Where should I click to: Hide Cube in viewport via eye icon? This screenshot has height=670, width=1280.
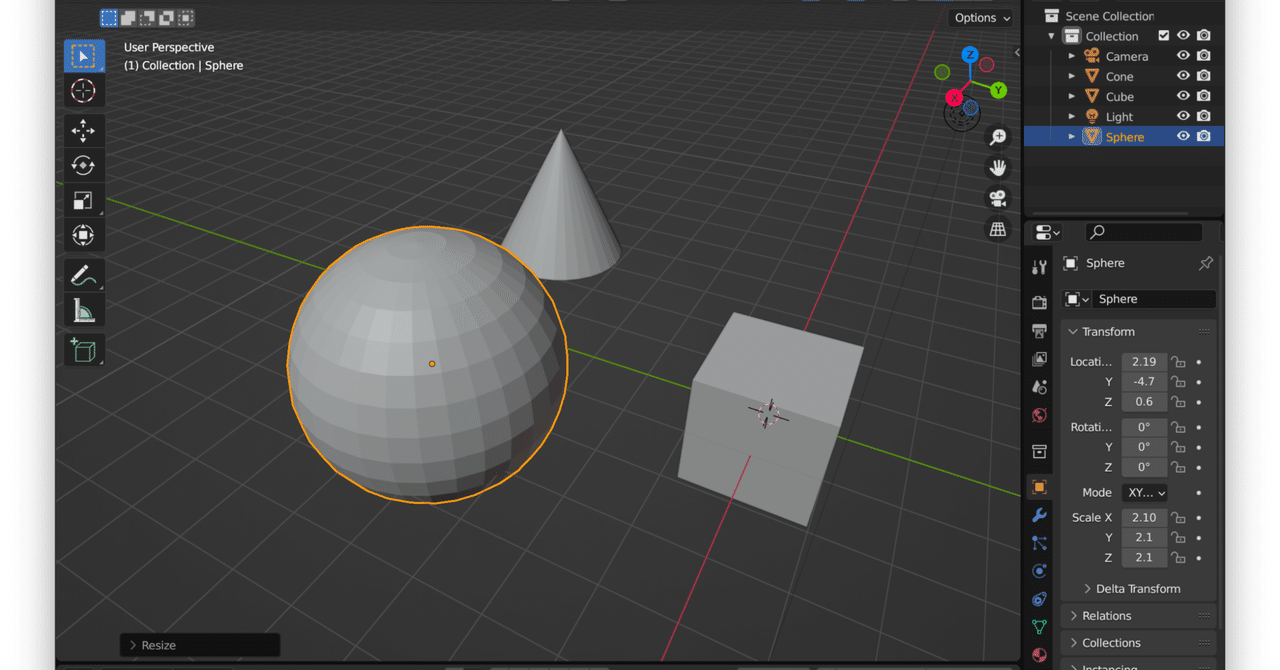coord(1183,96)
